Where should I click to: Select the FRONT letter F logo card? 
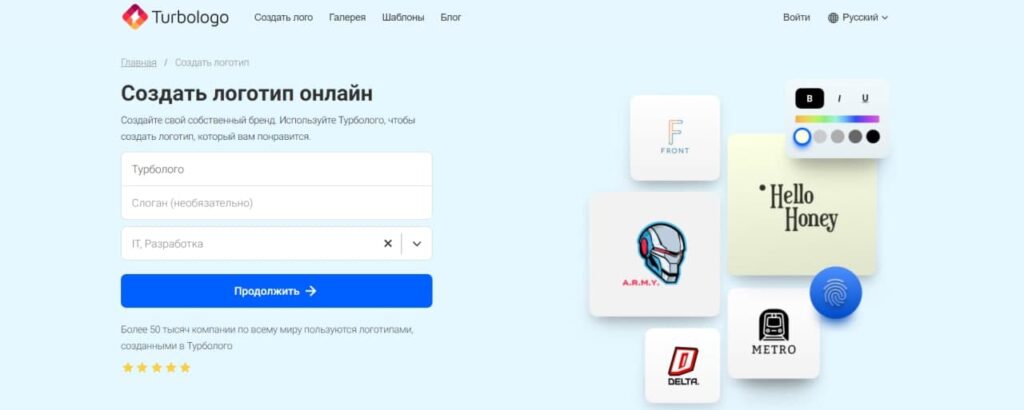[675, 138]
